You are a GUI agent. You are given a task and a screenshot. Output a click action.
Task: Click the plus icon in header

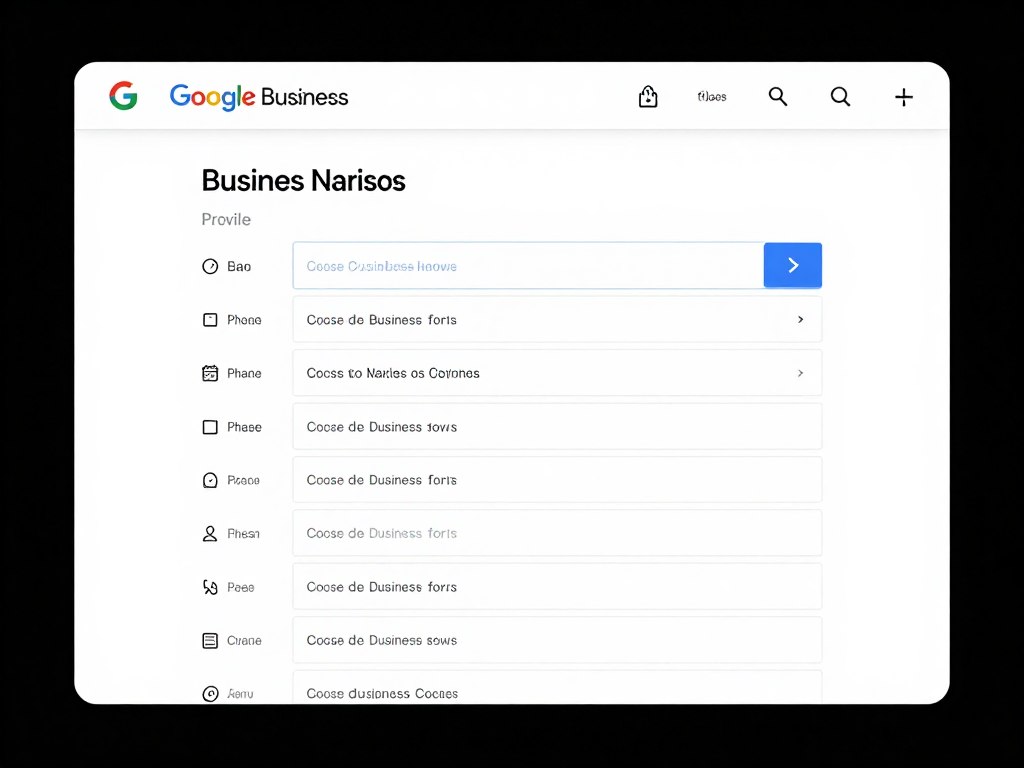point(904,97)
